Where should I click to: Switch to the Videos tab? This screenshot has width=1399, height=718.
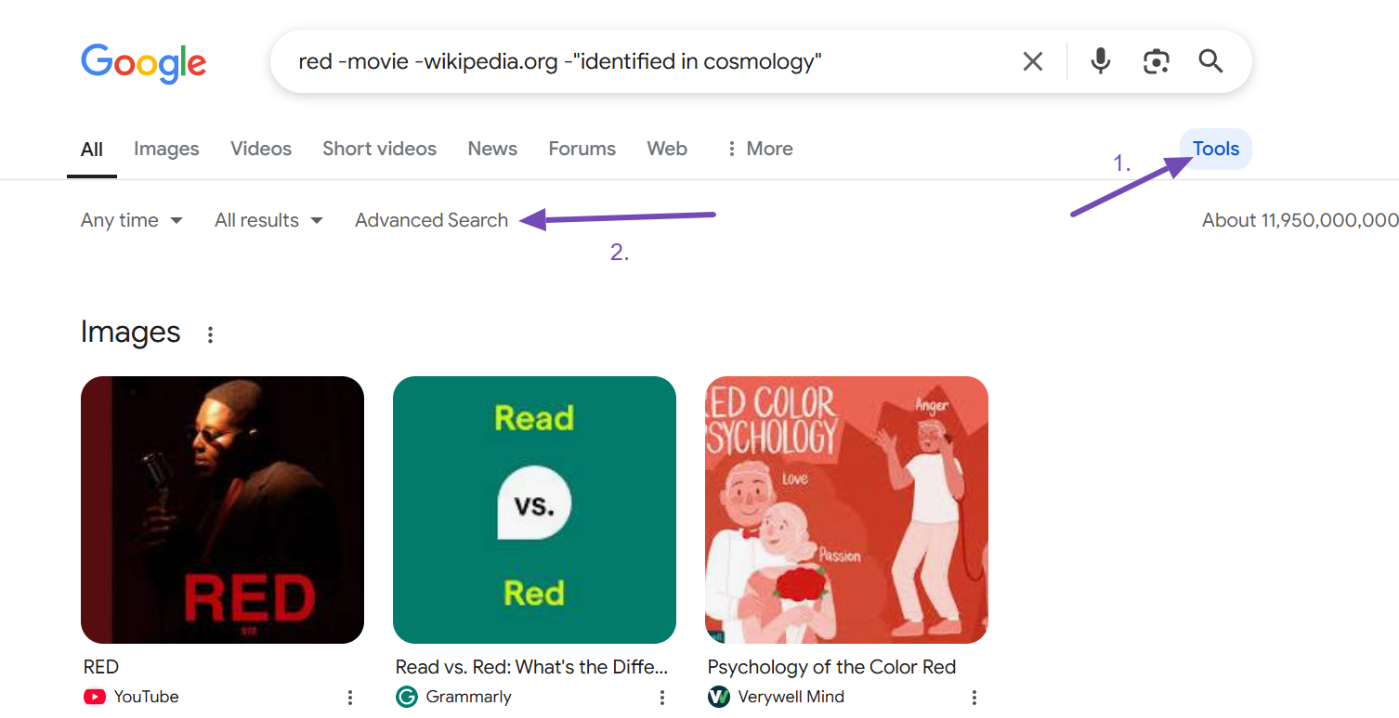[261, 149]
